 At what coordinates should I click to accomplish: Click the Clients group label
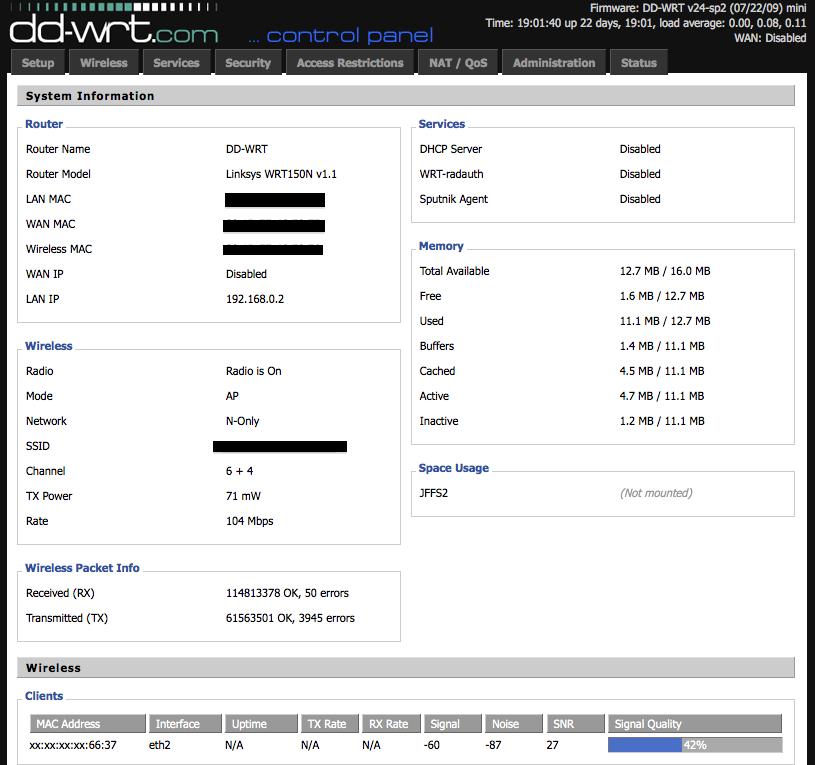[44, 696]
